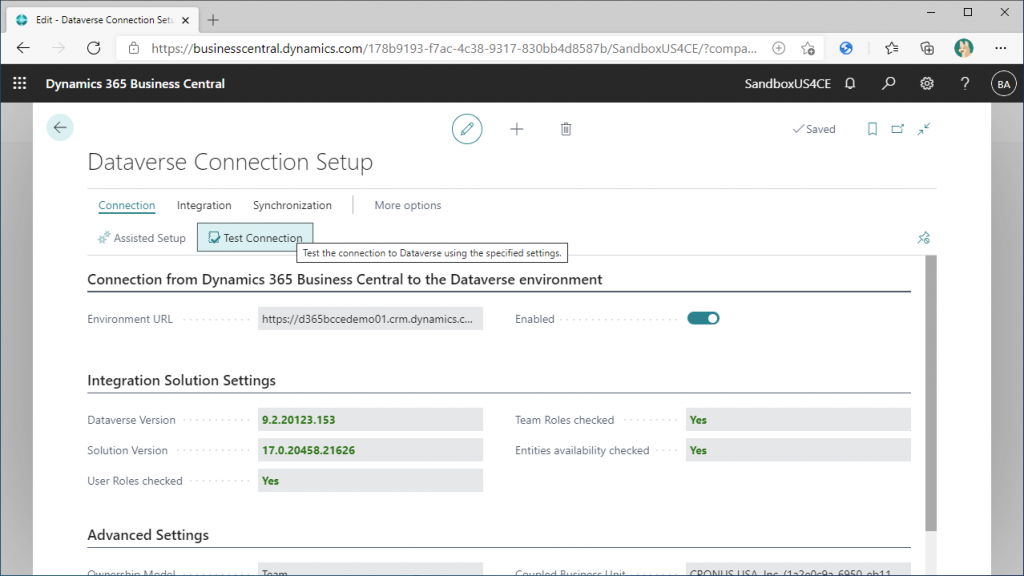
Task: Go back using the page back arrow
Action: click(60, 127)
